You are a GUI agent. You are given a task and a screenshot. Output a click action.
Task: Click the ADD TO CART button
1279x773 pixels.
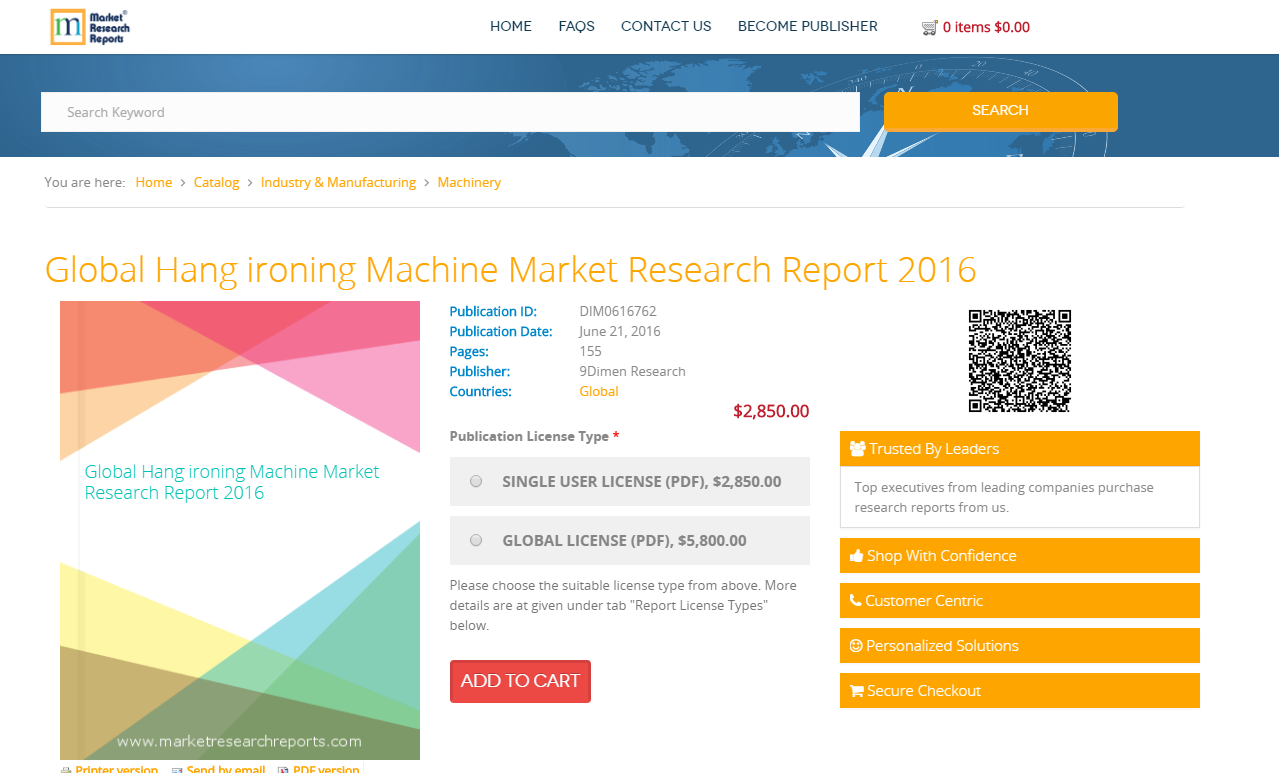coord(520,681)
